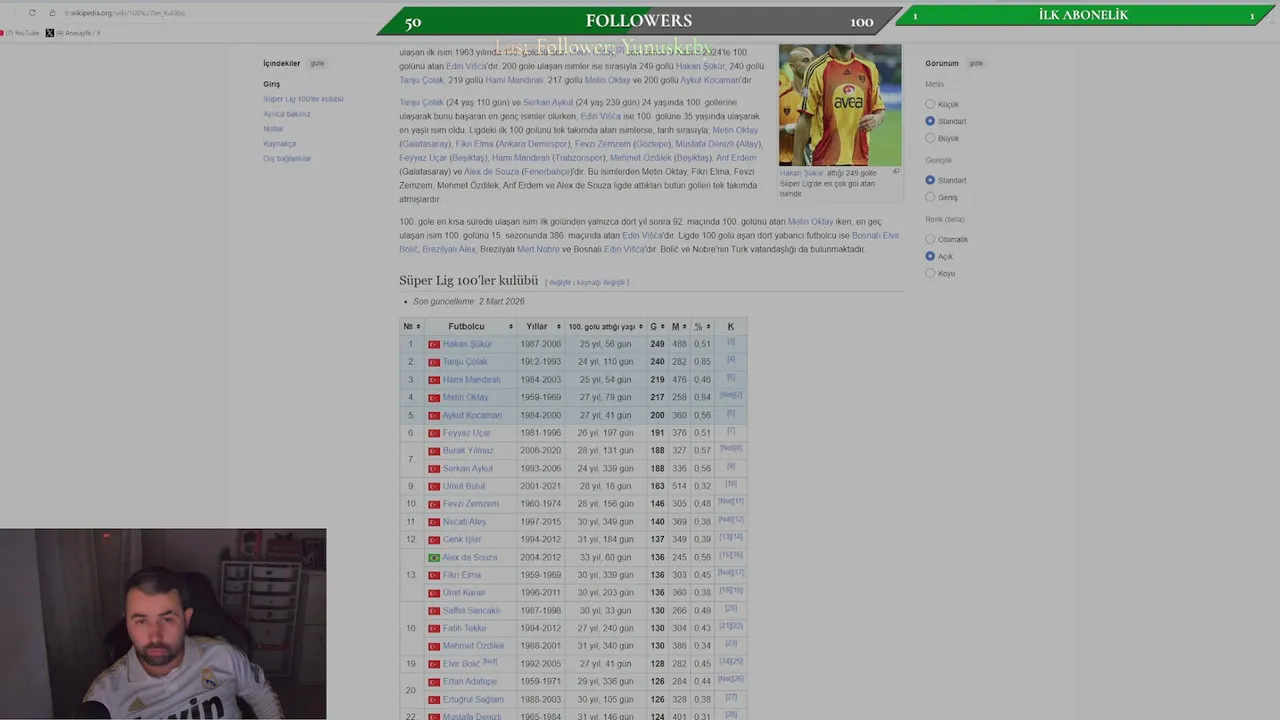
Task: Open Necati Ateş link in the table
Action: (464, 522)
